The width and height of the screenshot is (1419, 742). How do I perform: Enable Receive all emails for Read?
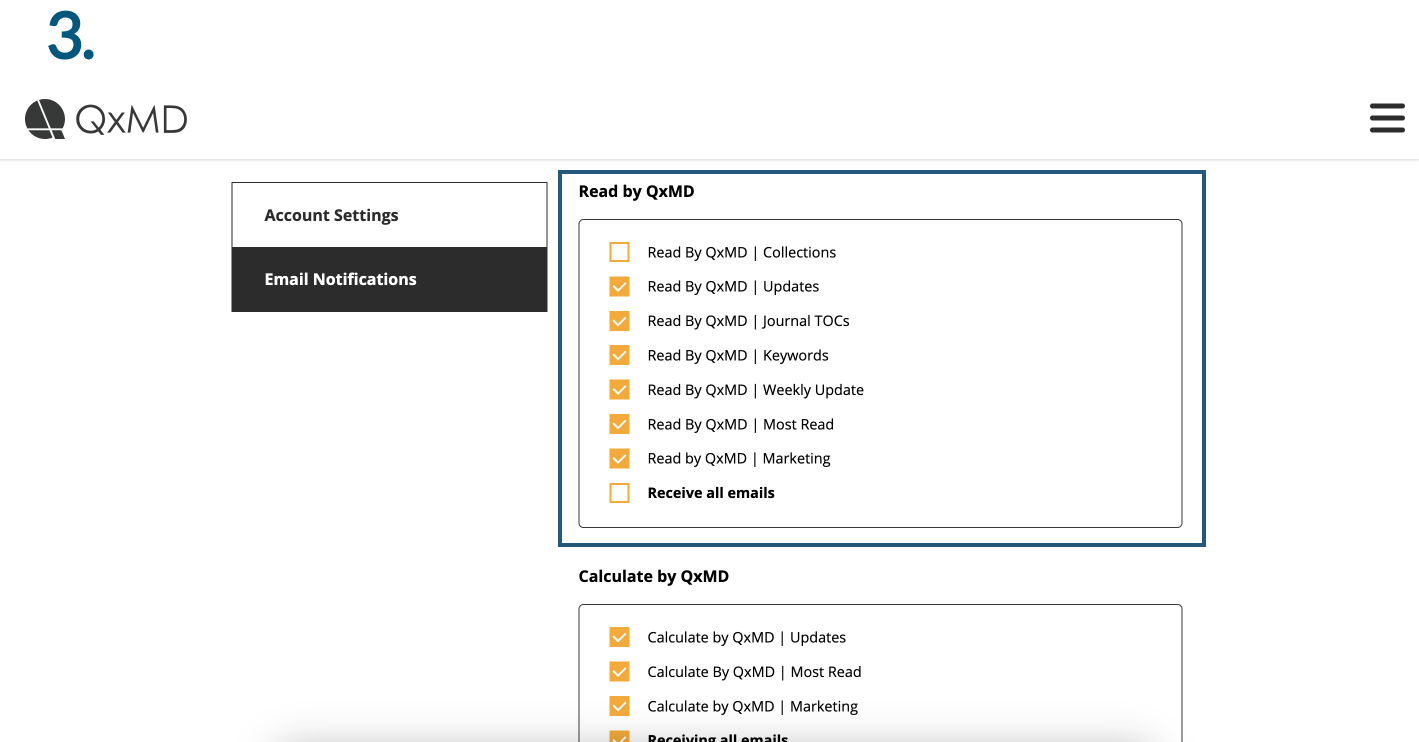click(x=620, y=493)
